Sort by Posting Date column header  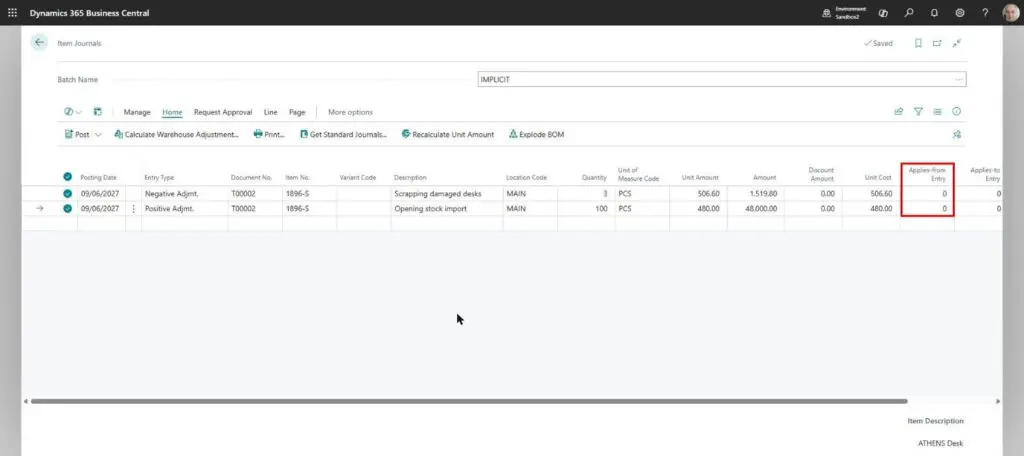tap(98, 178)
